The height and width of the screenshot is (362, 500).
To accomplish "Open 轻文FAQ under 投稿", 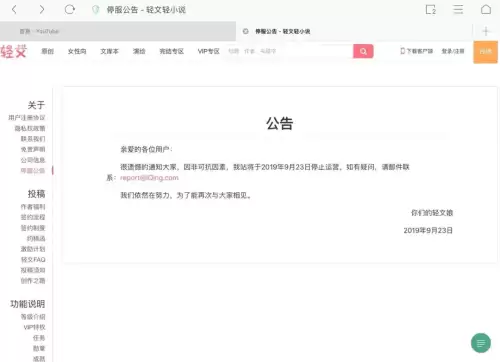I will [33, 260].
